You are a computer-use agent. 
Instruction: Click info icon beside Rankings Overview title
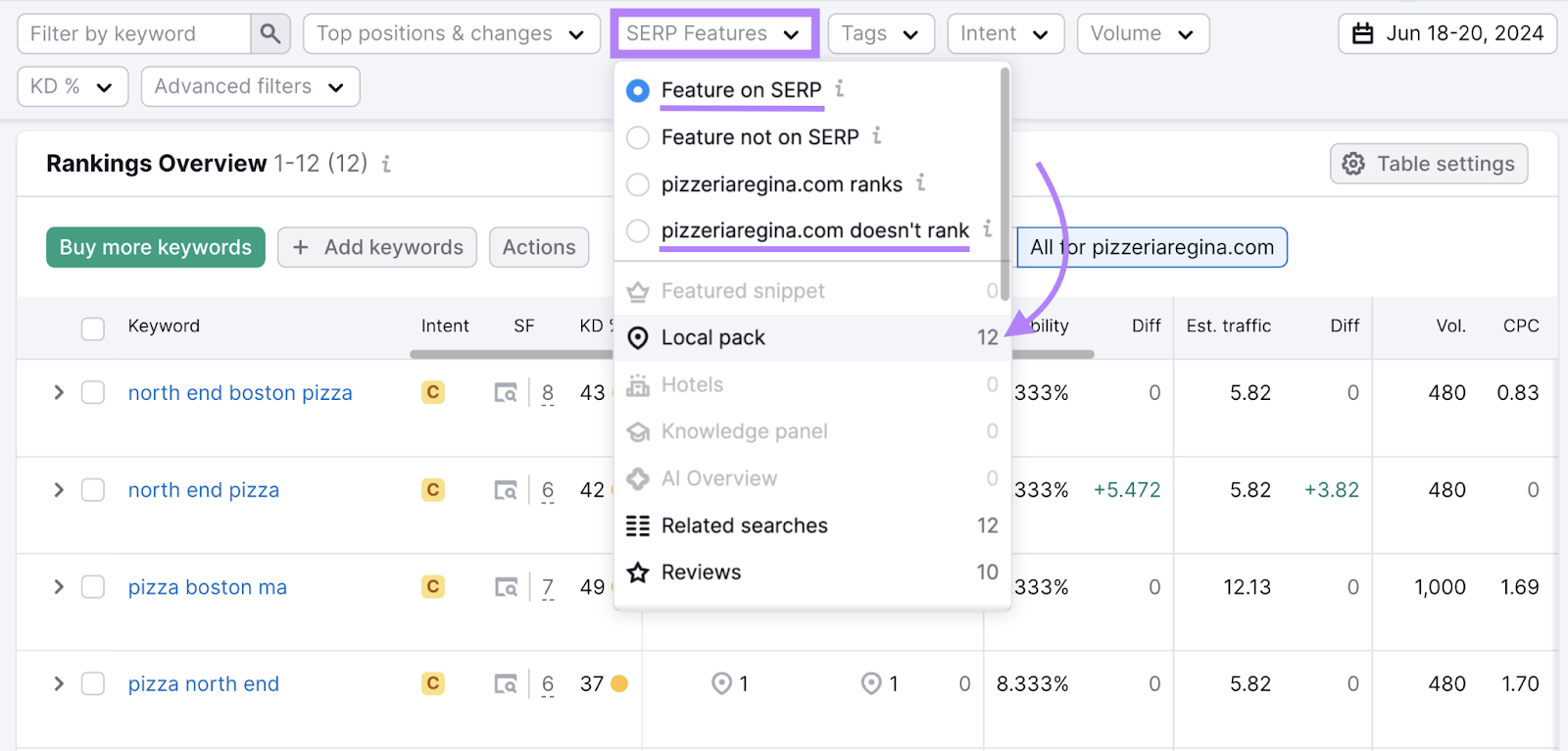coord(387,164)
